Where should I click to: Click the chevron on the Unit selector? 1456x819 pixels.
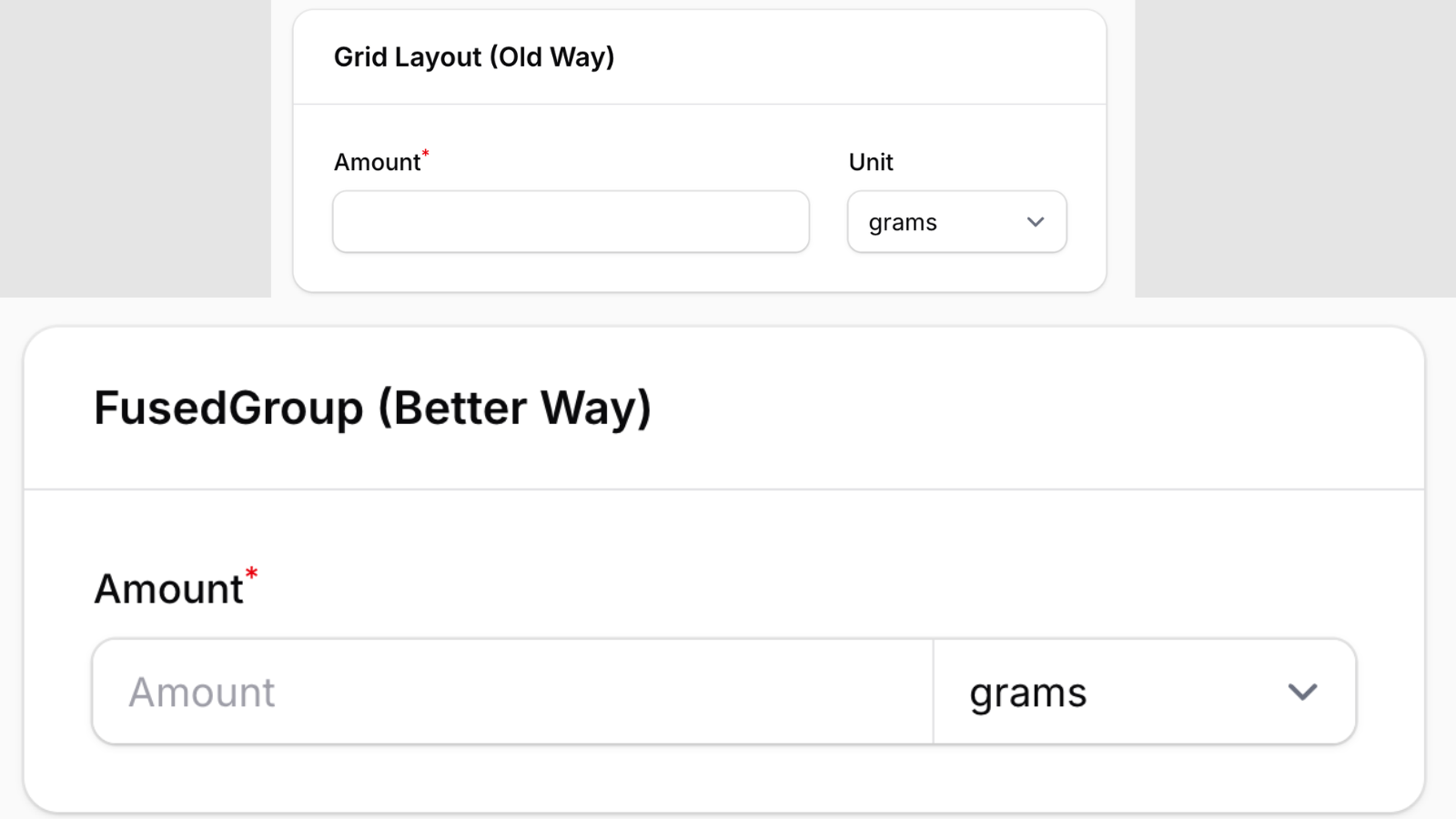coord(1035,221)
